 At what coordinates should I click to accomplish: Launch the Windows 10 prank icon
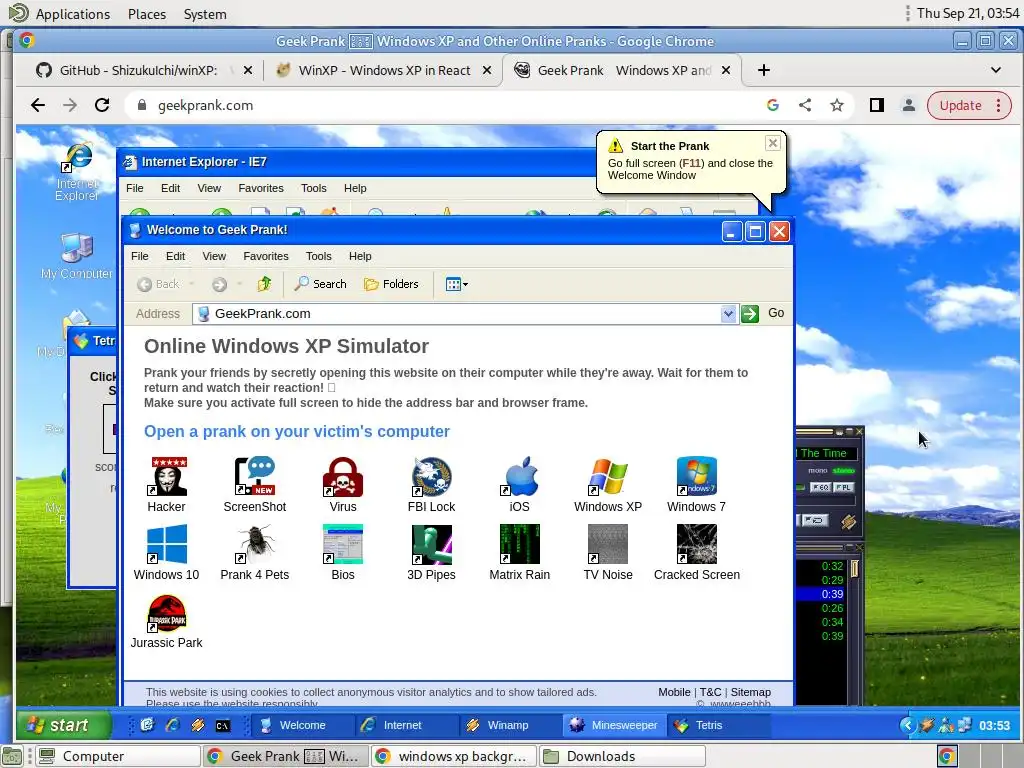[x=167, y=552]
